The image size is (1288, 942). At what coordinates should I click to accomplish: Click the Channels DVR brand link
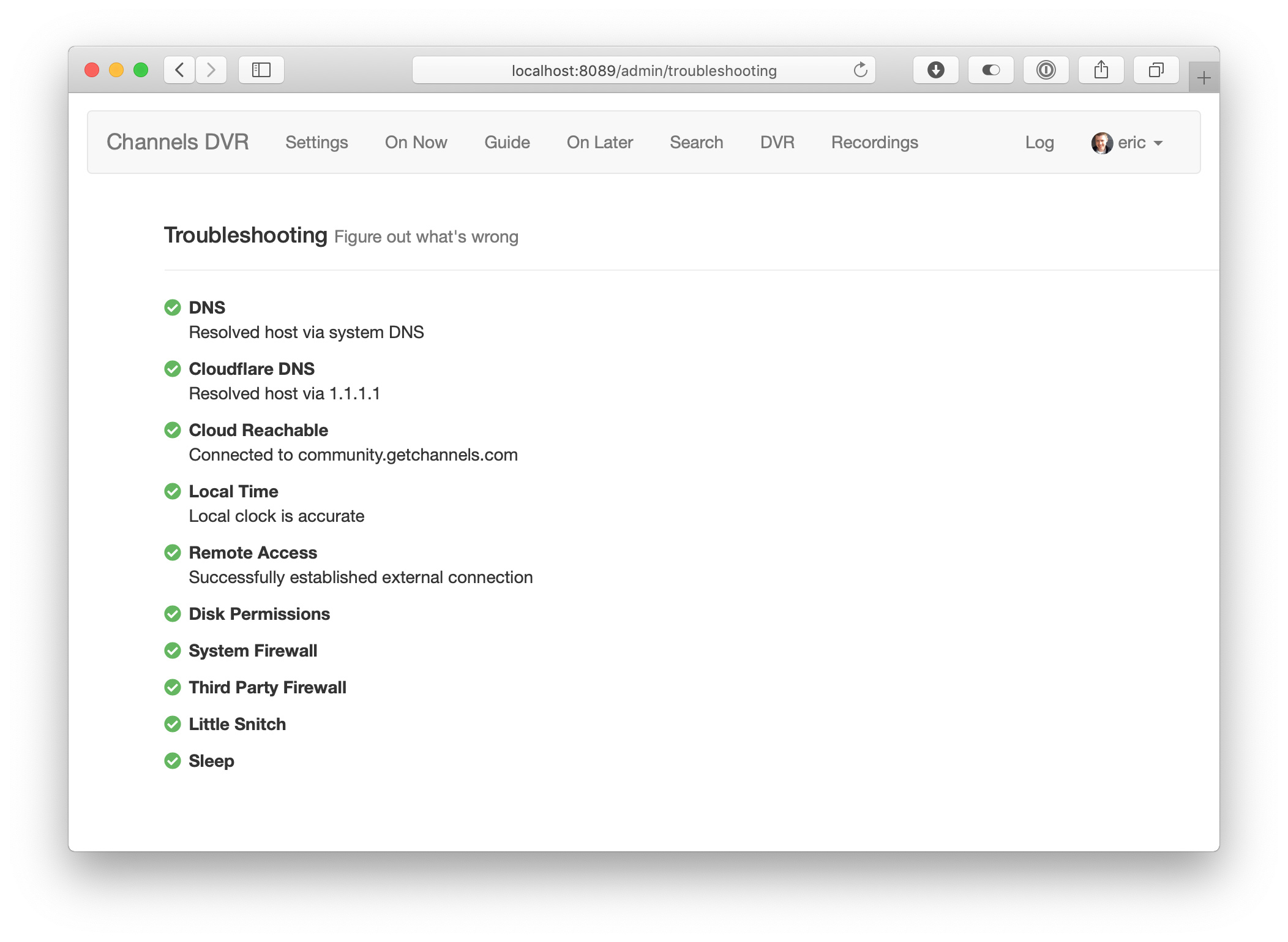(x=178, y=142)
